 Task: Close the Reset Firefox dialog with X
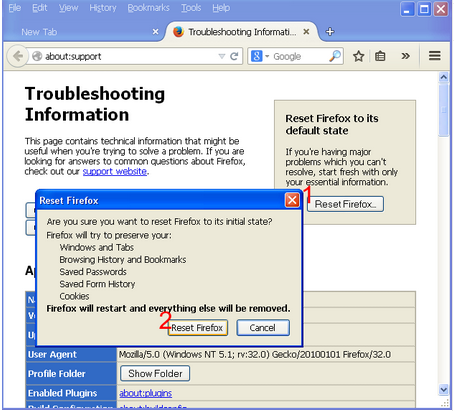click(x=292, y=200)
